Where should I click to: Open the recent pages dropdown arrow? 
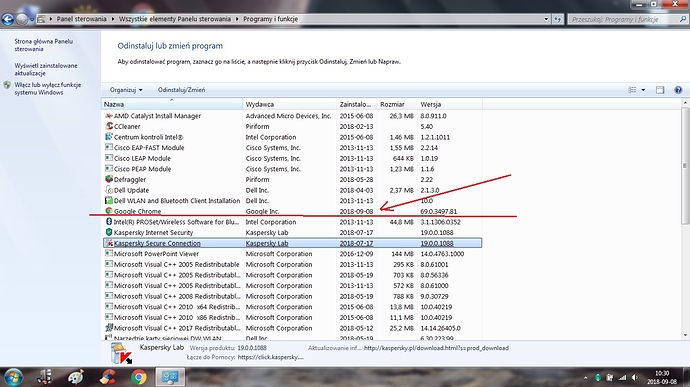[32, 20]
